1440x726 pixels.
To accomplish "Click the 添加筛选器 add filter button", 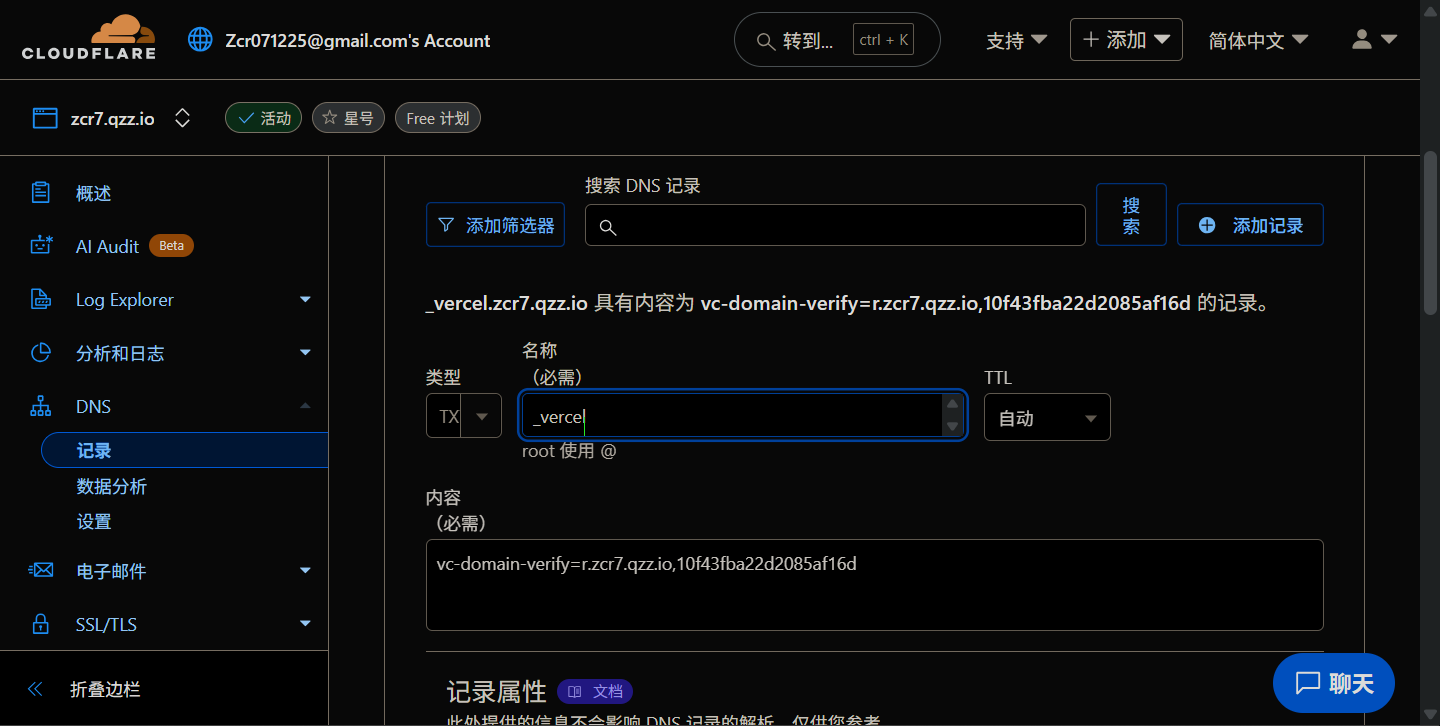I will pyautogui.click(x=495, y=225).
